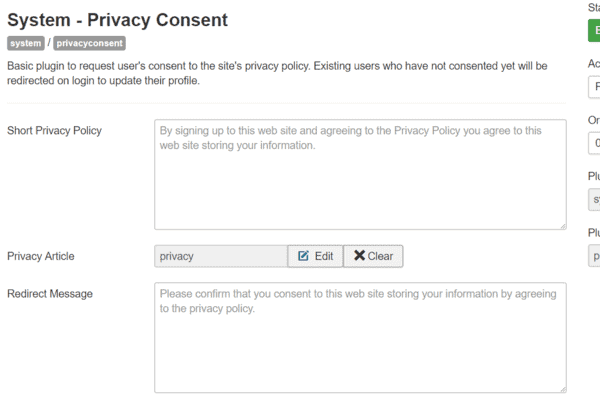Click the Short Privacy Policy label

54,131
